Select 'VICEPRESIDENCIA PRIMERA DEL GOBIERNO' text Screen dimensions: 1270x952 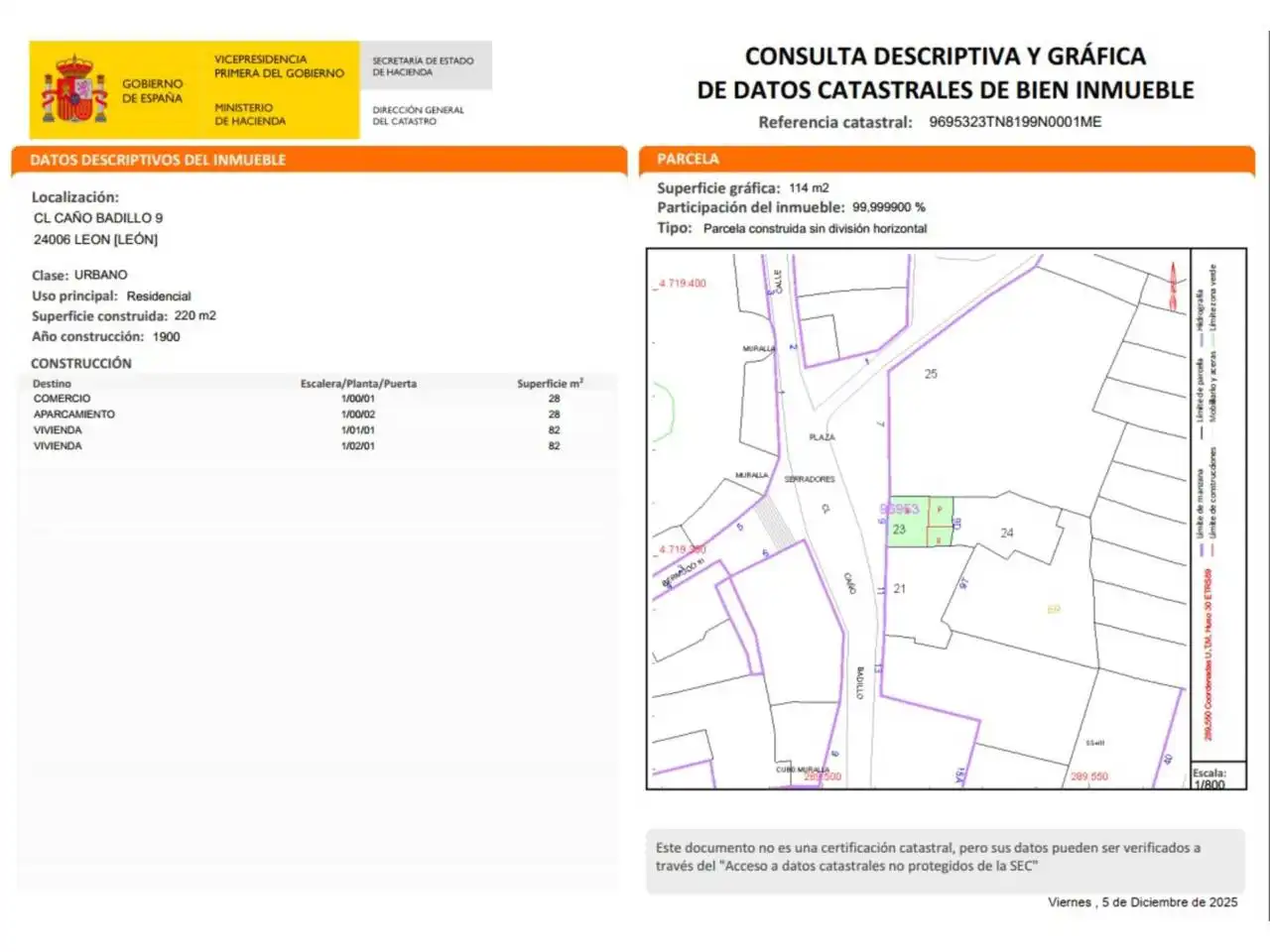[279, 66]
